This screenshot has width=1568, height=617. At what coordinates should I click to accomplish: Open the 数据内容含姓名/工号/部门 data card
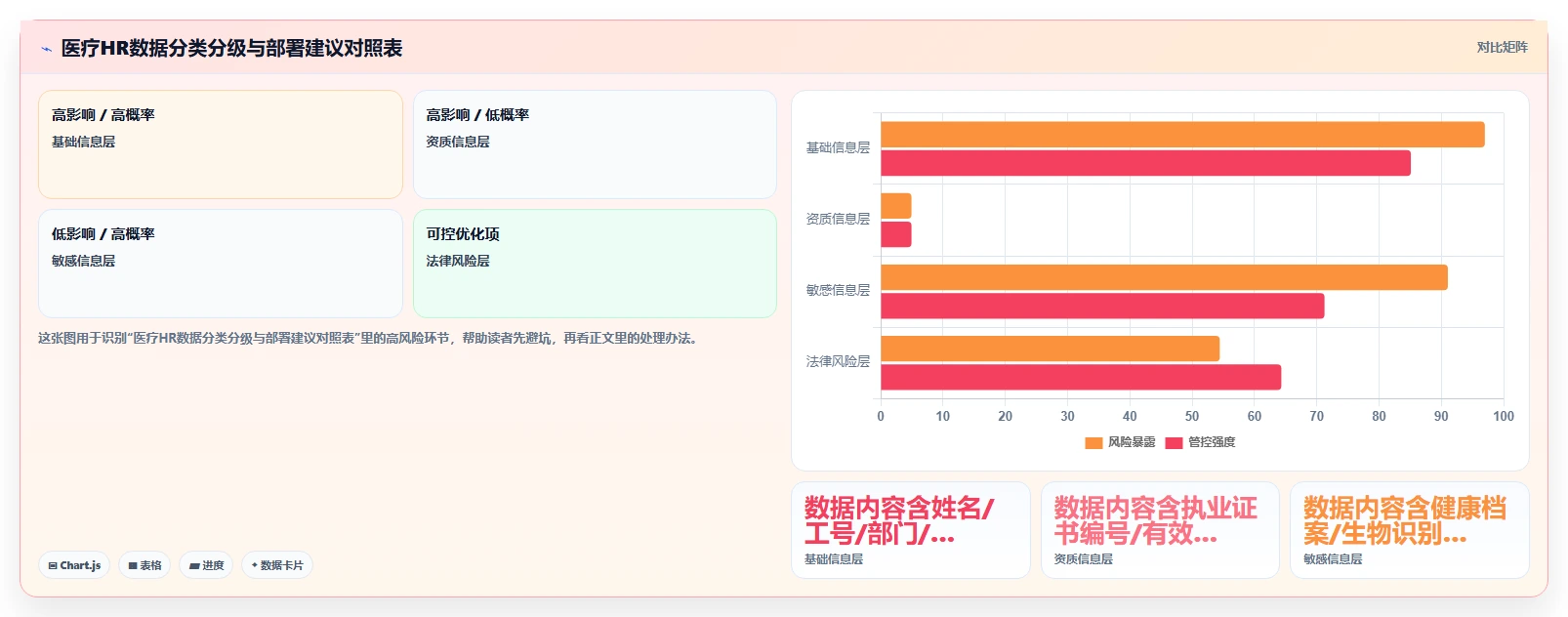click(910, 530)
